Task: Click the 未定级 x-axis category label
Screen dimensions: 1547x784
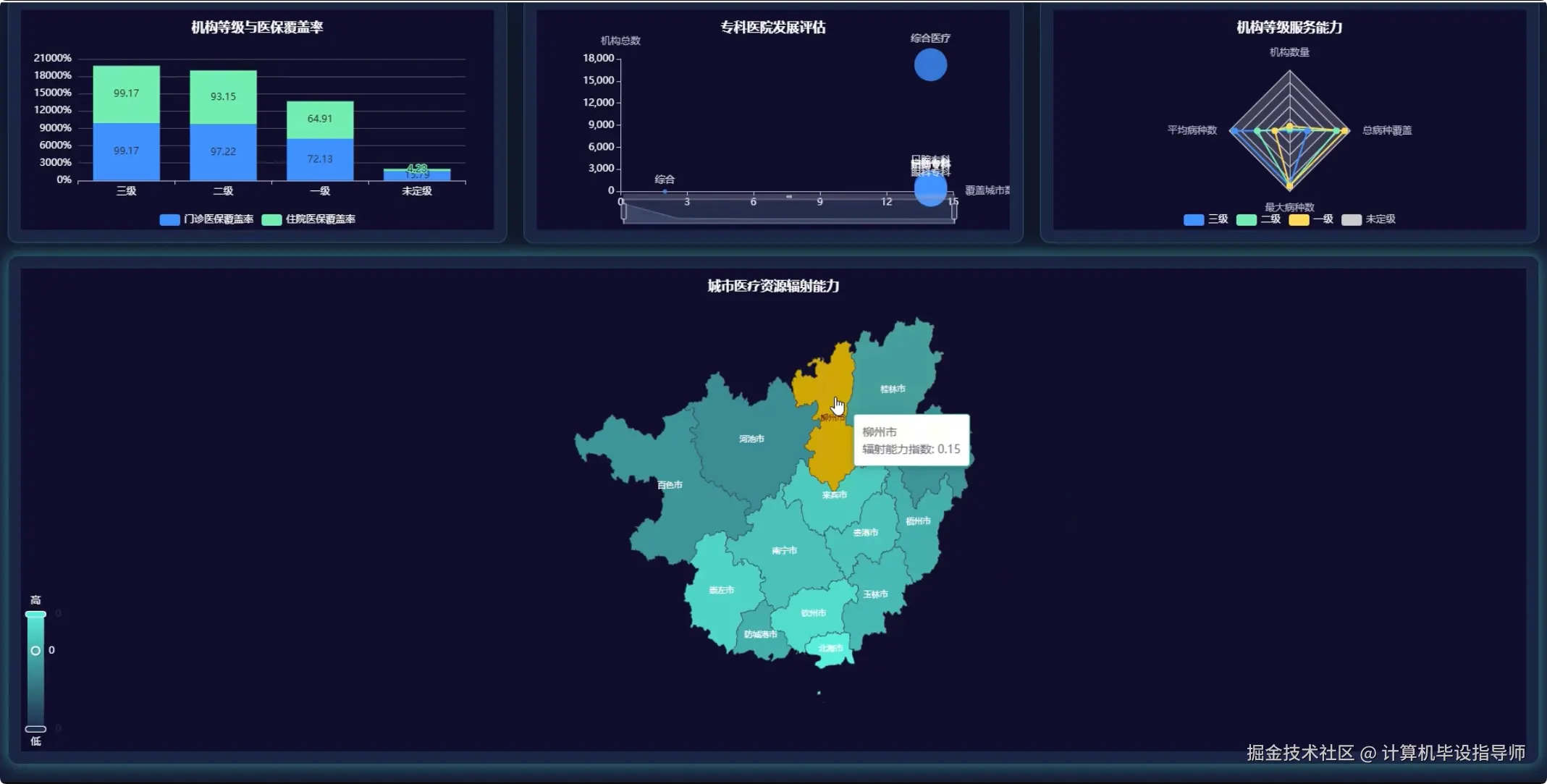Action: point(417,191)
